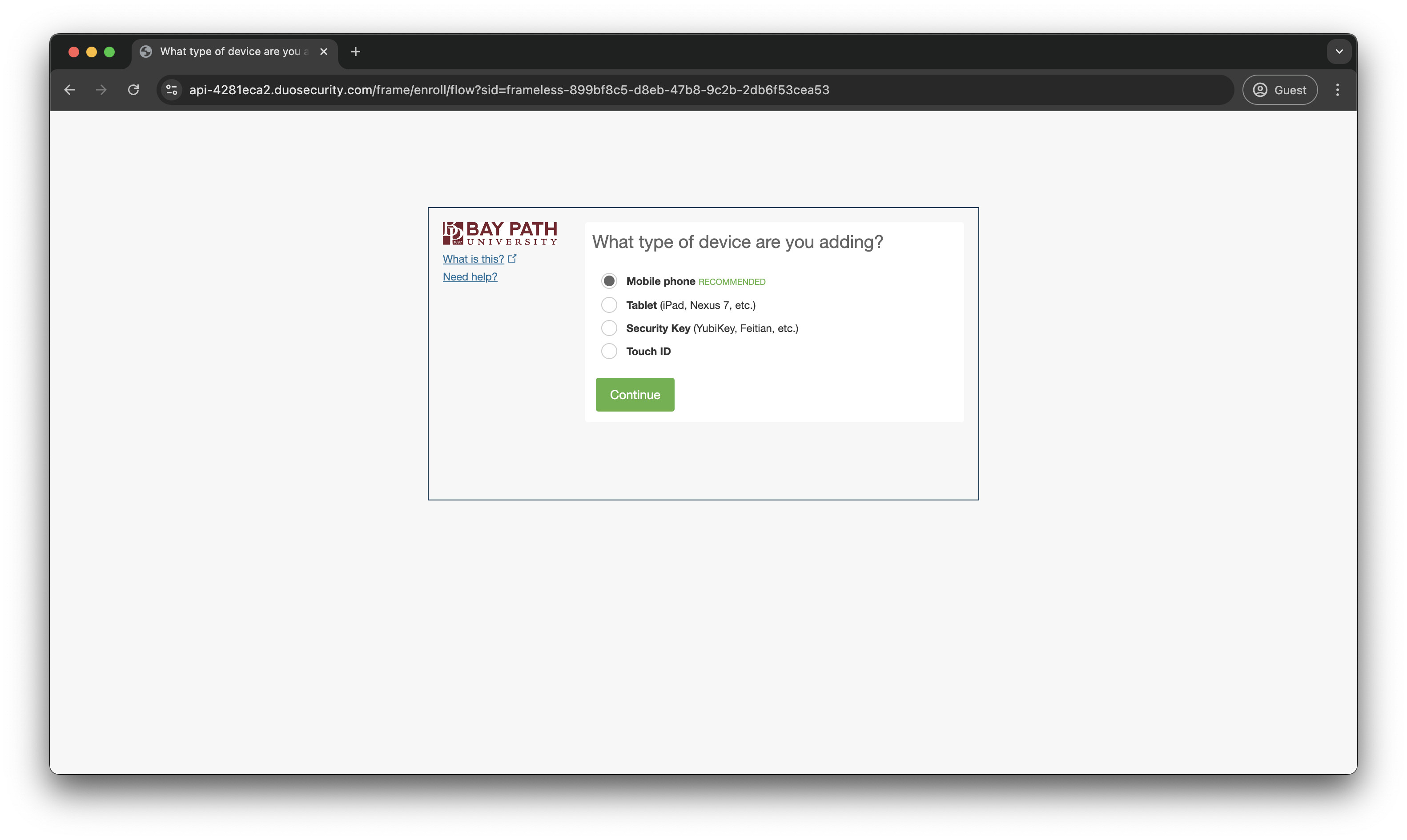The width and height of the screenshot is (1407, 840).
Task: Reload the page with refresh icon
Action: (133, 90)
